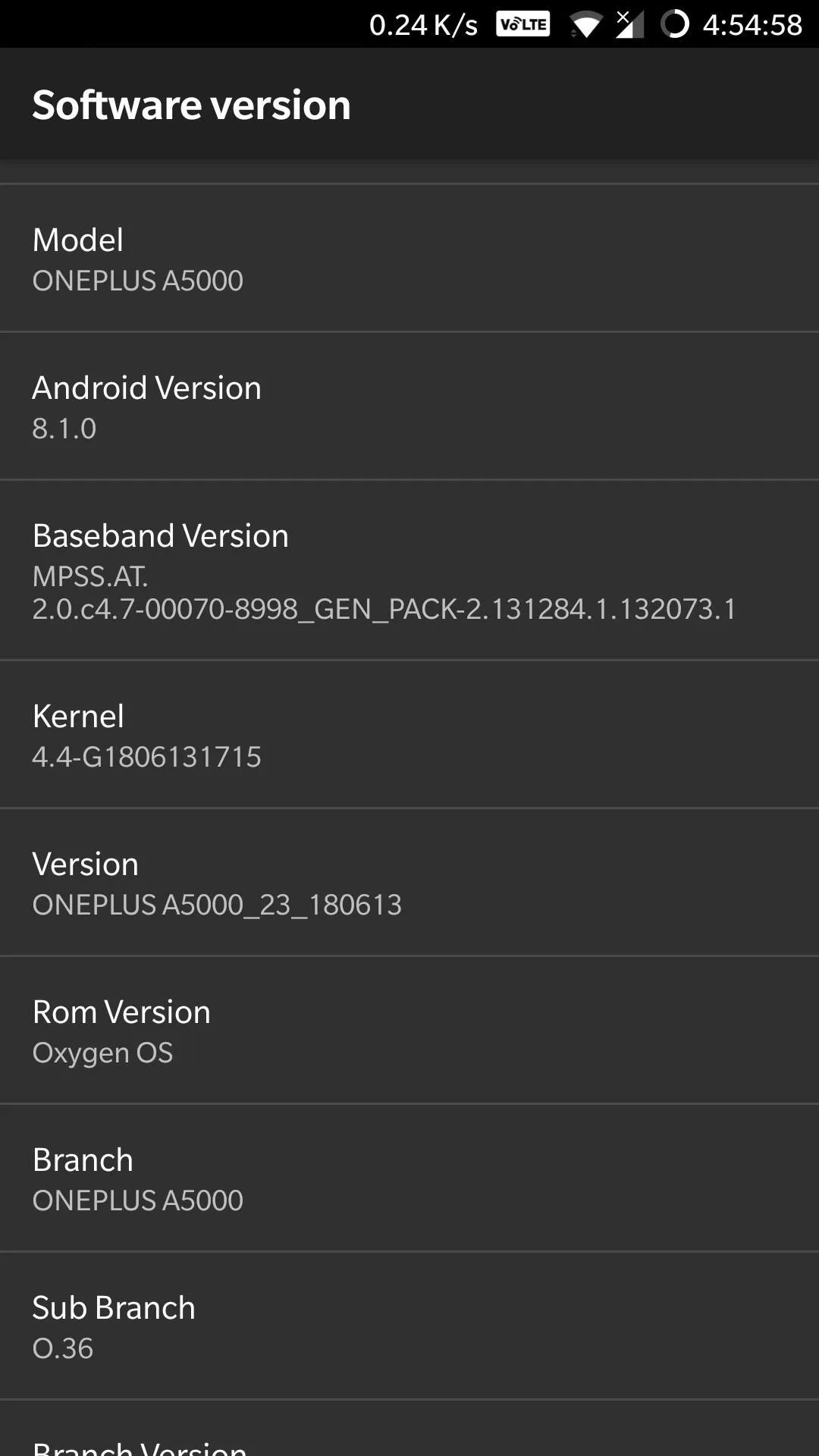Tap the Kernel 4.4-G1806131715 row
This screenshot has width=819, height=1456.
click(409, 734)
